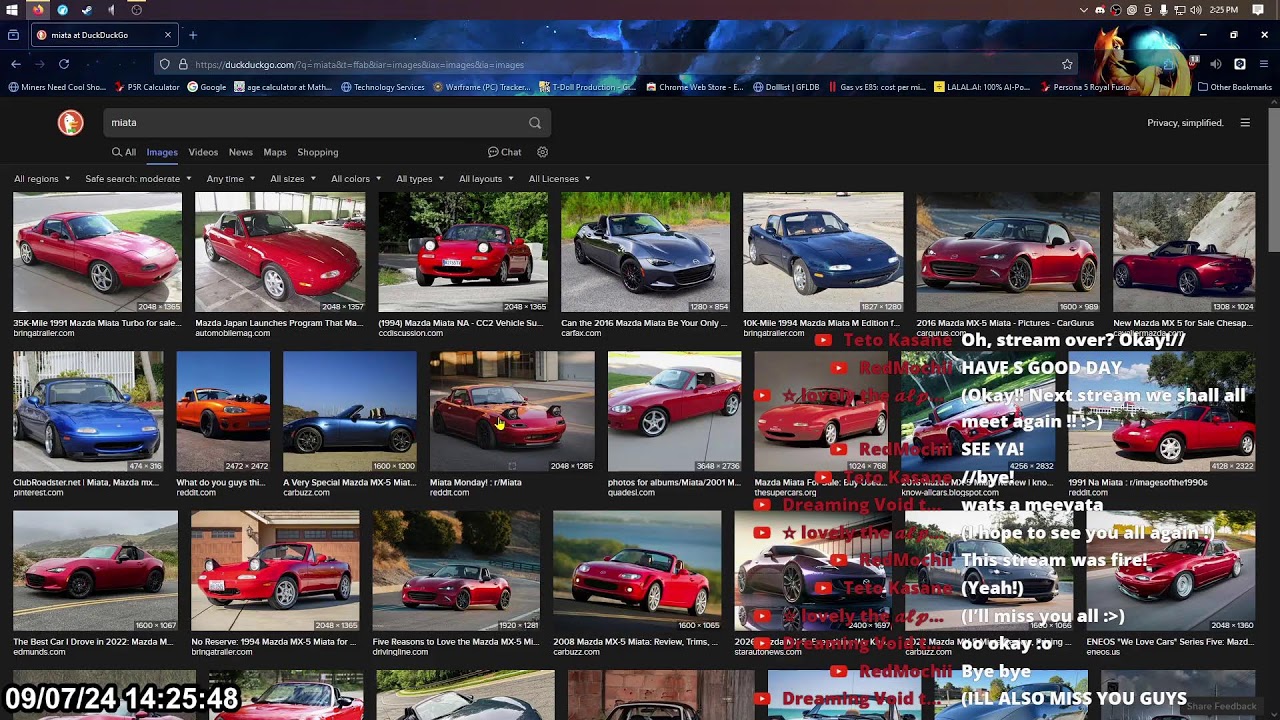The image size is (1280, 720).
Task: Open the Google bookmark
Action: pos(207,87)
